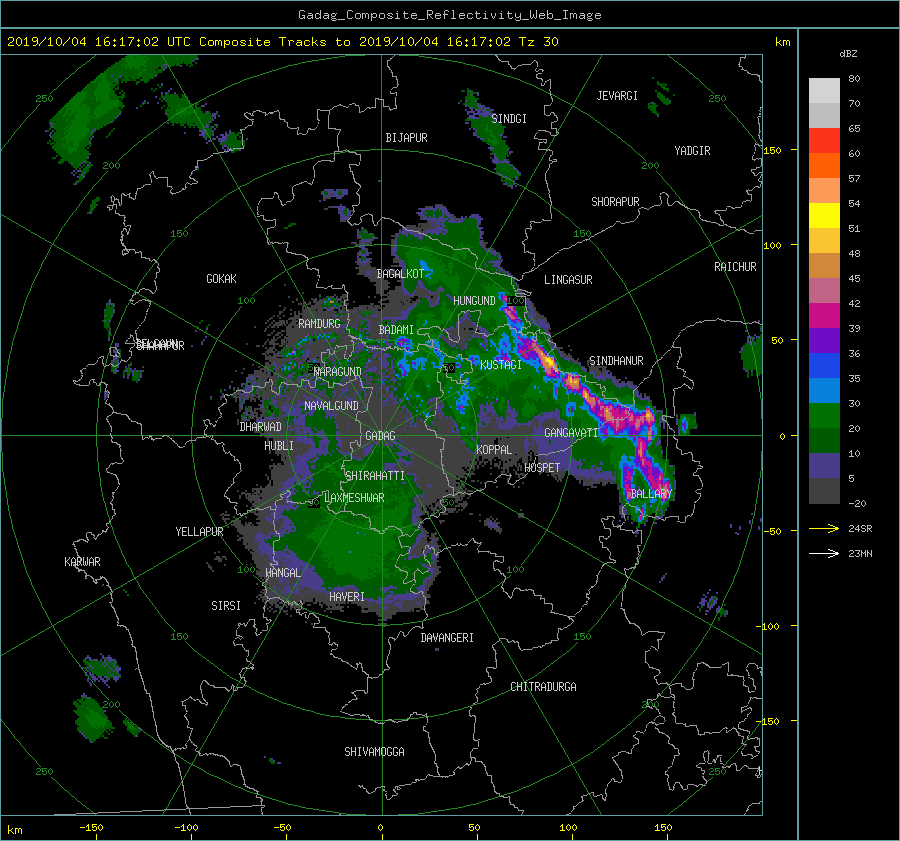Click the KARWAR city label
This screenshot has height=841, width=900.
(x=82, y=562)
